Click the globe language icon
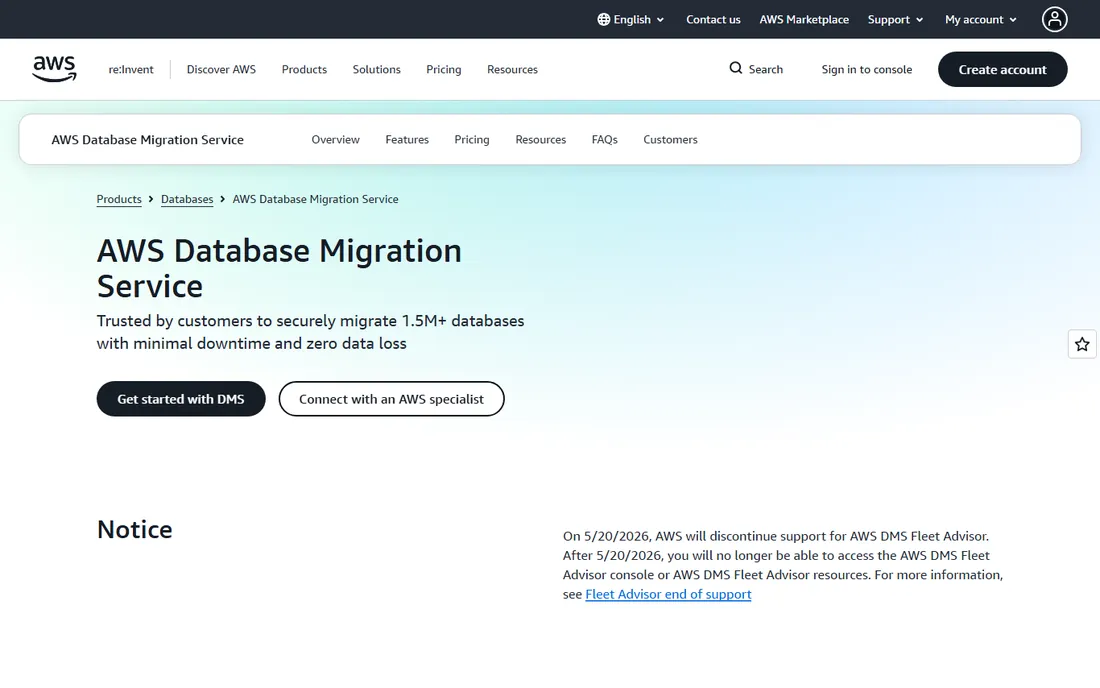1100x688 pixels. coord(603,20)
